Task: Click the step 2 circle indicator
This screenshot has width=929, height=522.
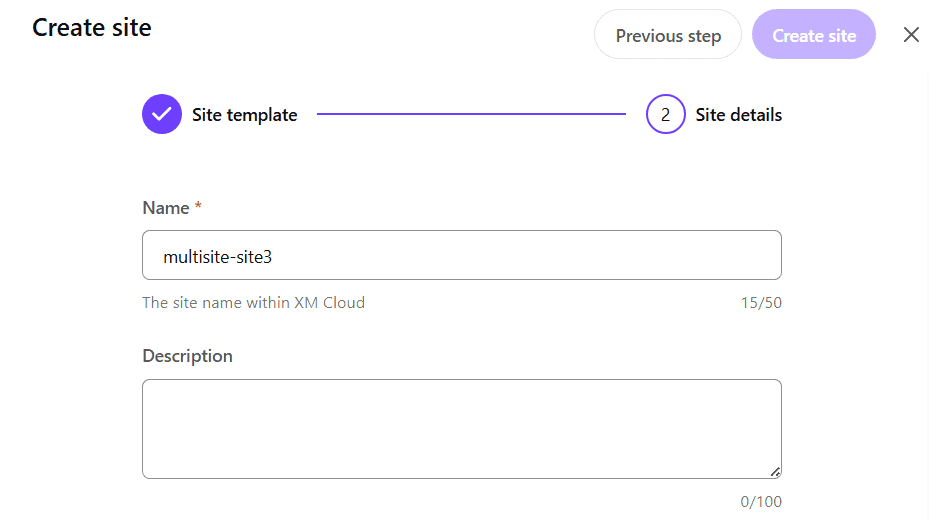Action: [665, 114]
